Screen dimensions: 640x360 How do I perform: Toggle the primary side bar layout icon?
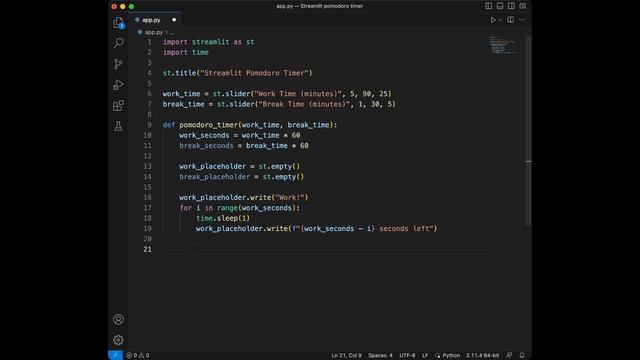(x=488, y=6)
